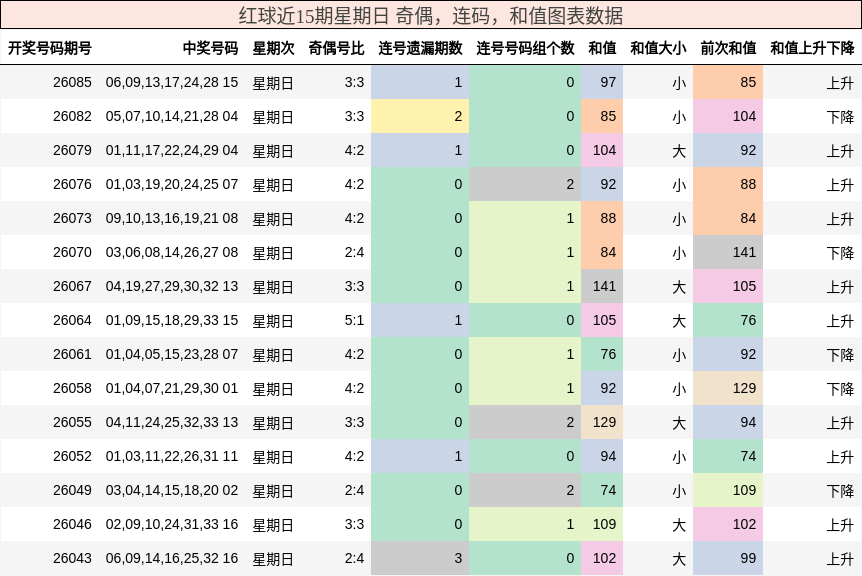Click winning numbers 03,06,08,14,26,27 08

[172, 252]
